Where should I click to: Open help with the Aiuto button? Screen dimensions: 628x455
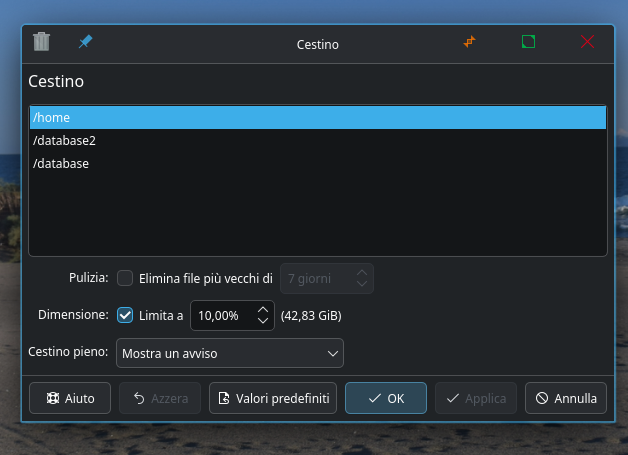point(70,398)
